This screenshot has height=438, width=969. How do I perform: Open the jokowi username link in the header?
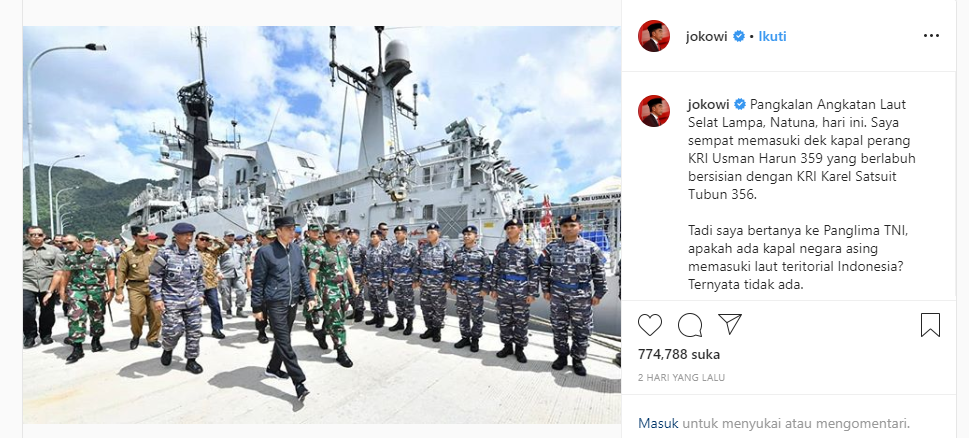(x=707, y=36)
